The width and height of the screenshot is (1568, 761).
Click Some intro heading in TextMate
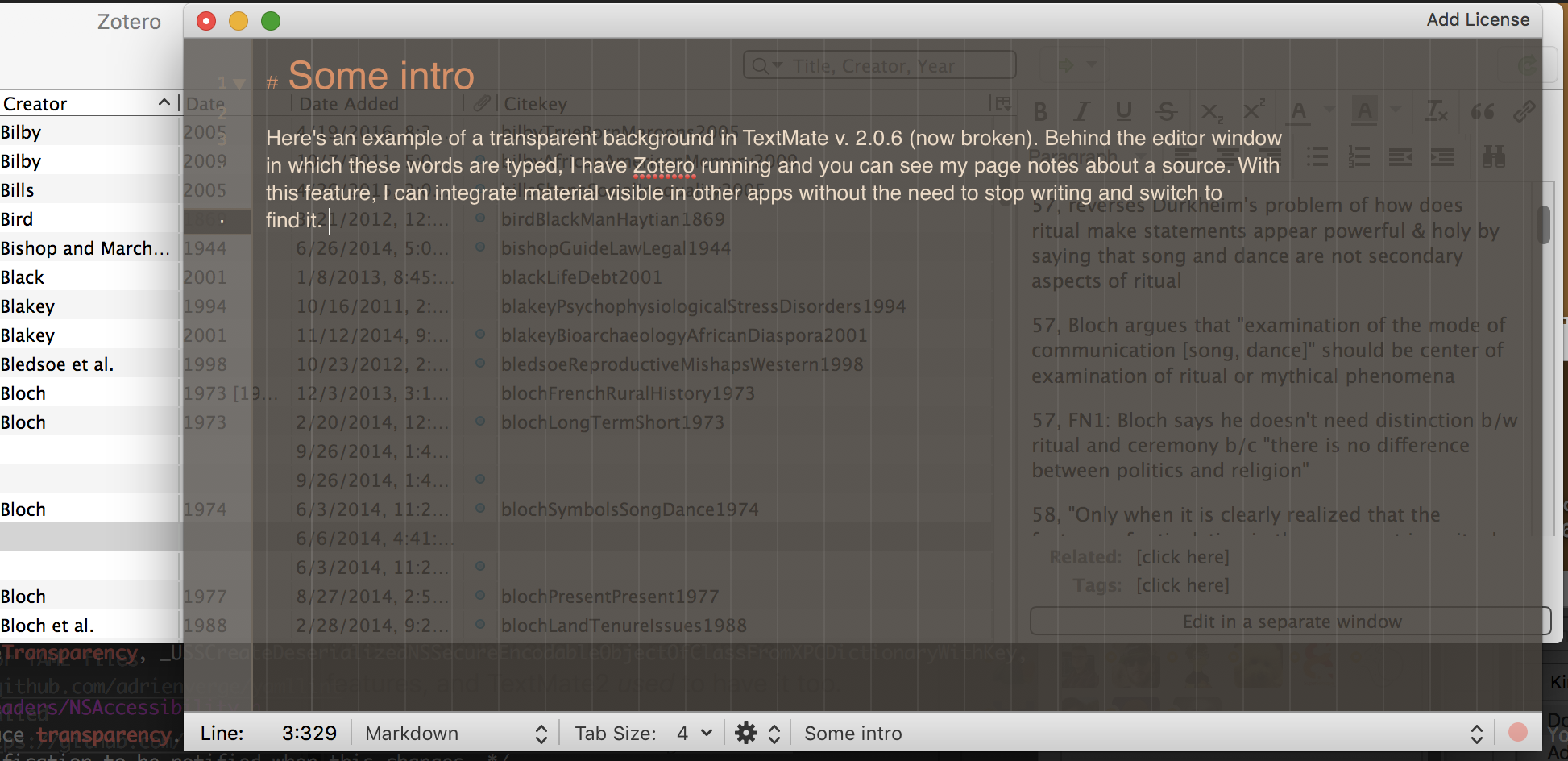pos(381,76)
